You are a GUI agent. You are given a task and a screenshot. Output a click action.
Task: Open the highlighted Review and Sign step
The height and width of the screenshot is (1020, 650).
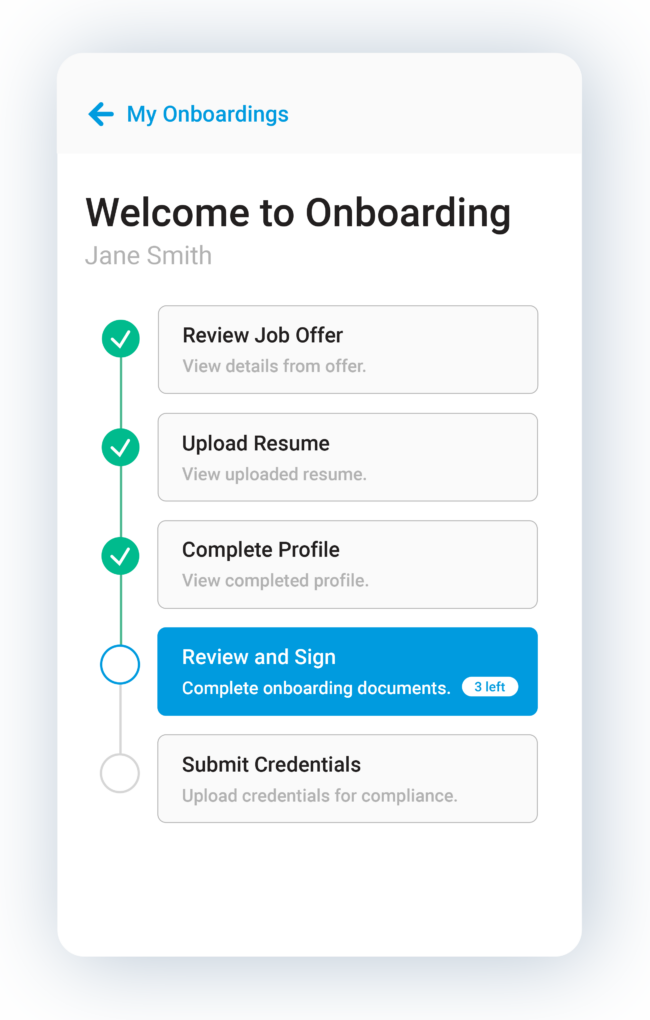[x=347, y=671]
